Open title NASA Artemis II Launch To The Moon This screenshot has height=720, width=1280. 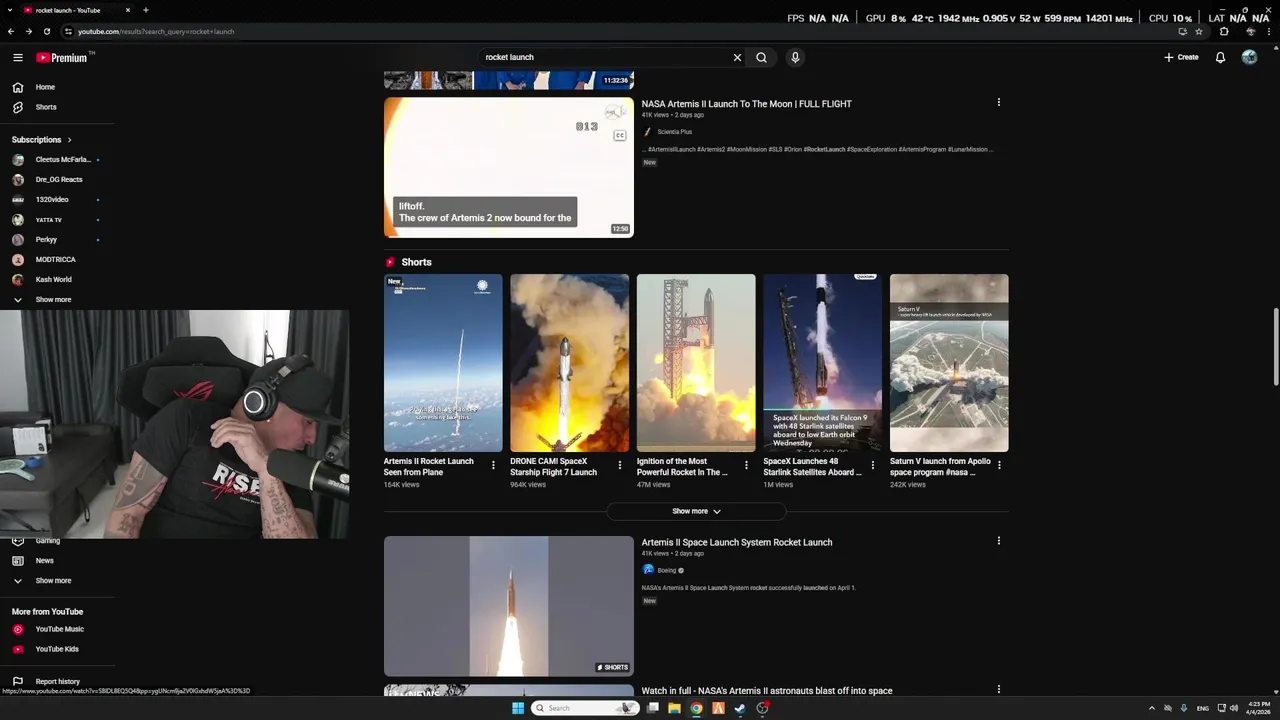[x=746, y=104]
